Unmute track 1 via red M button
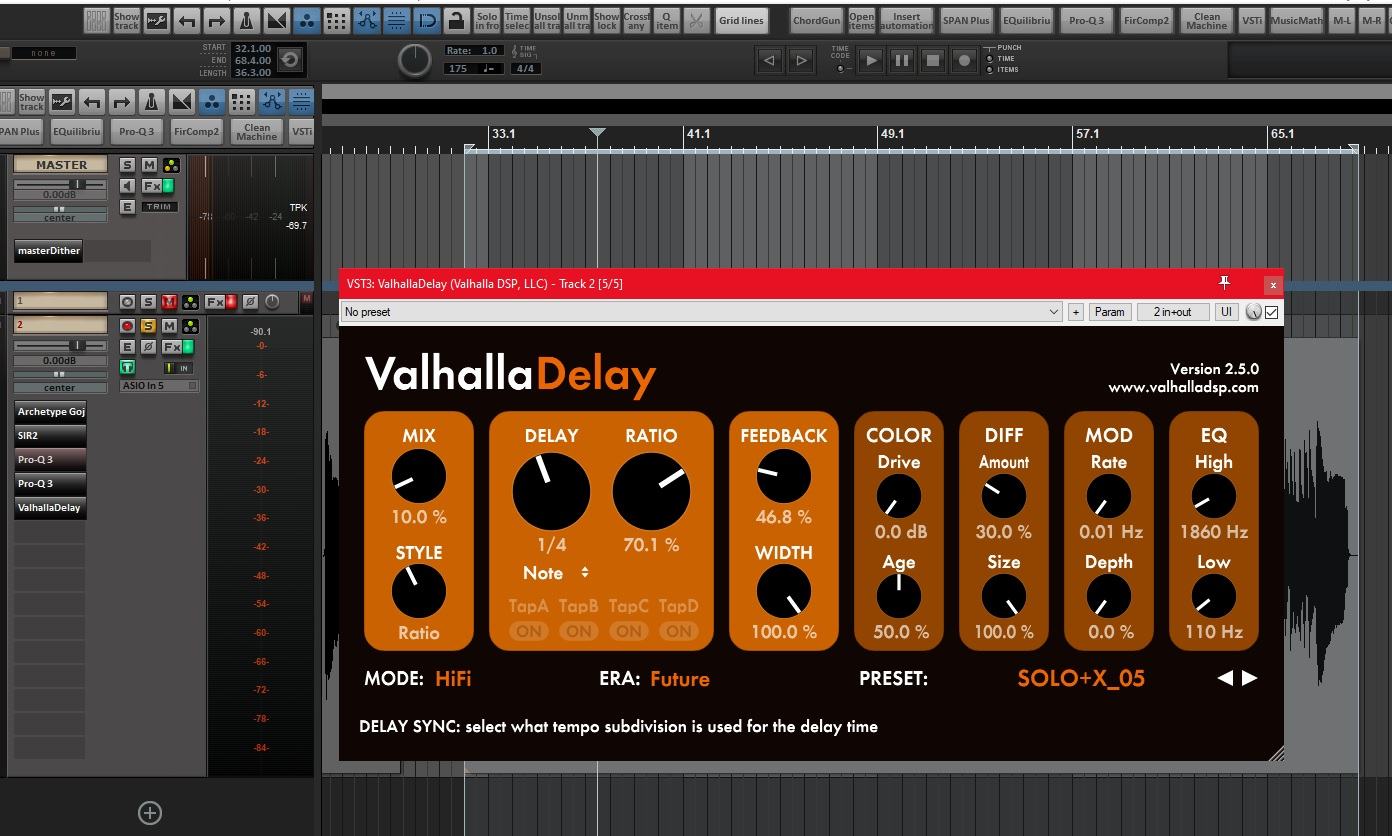 click(169, 302)
